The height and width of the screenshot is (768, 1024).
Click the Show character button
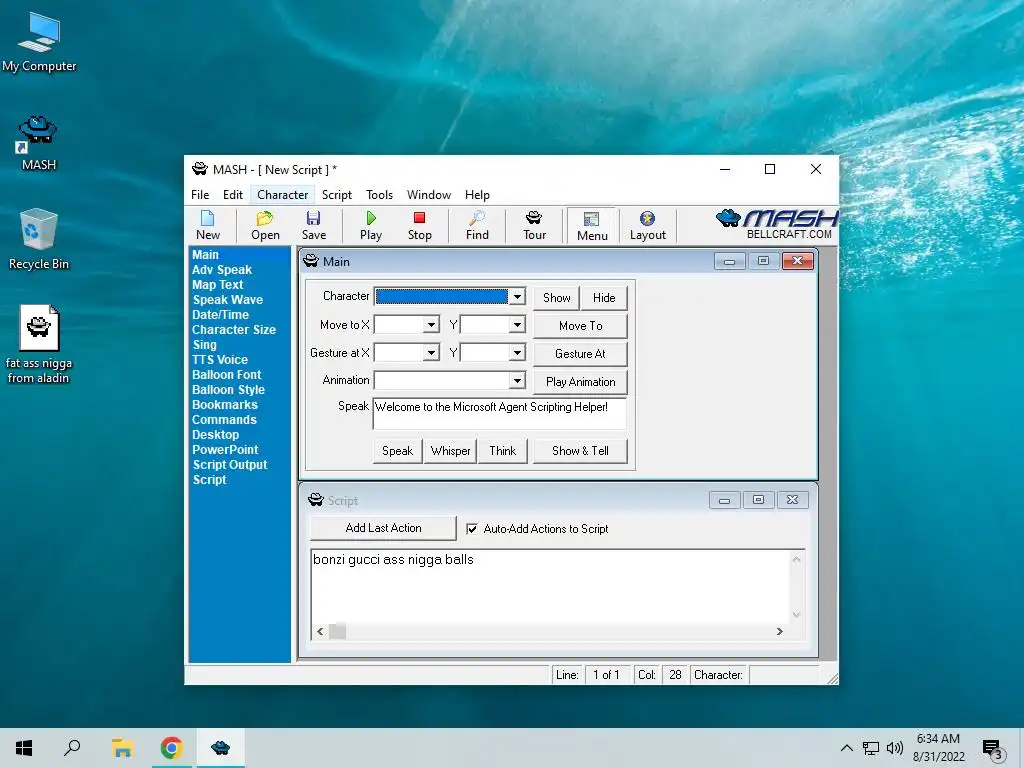[556, 298]
